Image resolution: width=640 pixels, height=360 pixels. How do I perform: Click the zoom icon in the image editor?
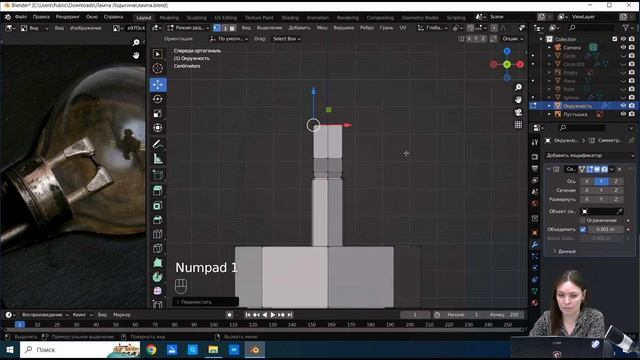click(136, 42)
